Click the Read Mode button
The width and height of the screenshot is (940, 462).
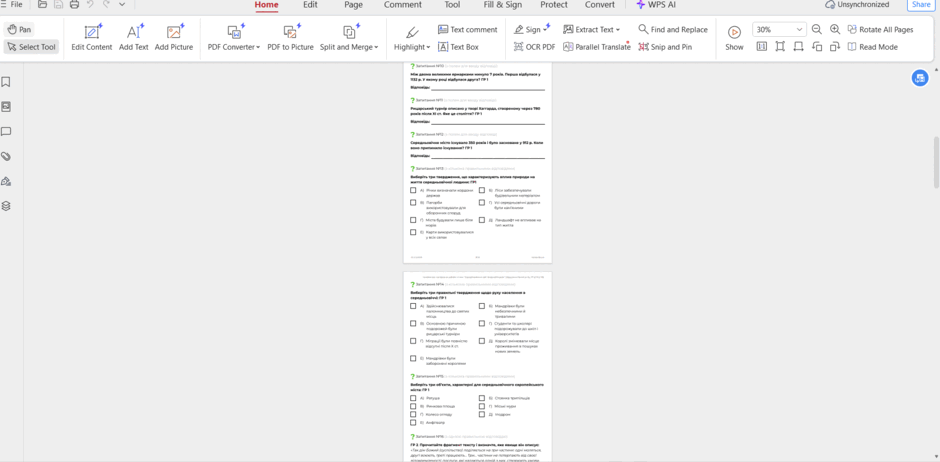tap(872, 47)
